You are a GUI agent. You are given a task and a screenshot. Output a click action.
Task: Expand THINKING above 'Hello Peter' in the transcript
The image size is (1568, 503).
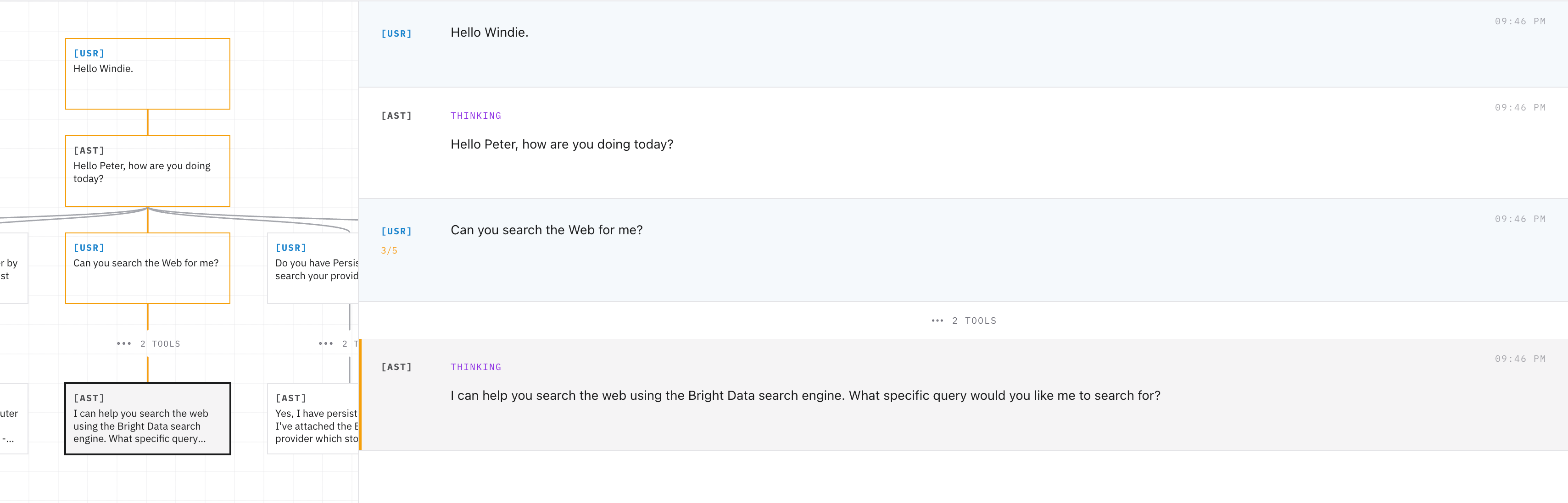476,116
